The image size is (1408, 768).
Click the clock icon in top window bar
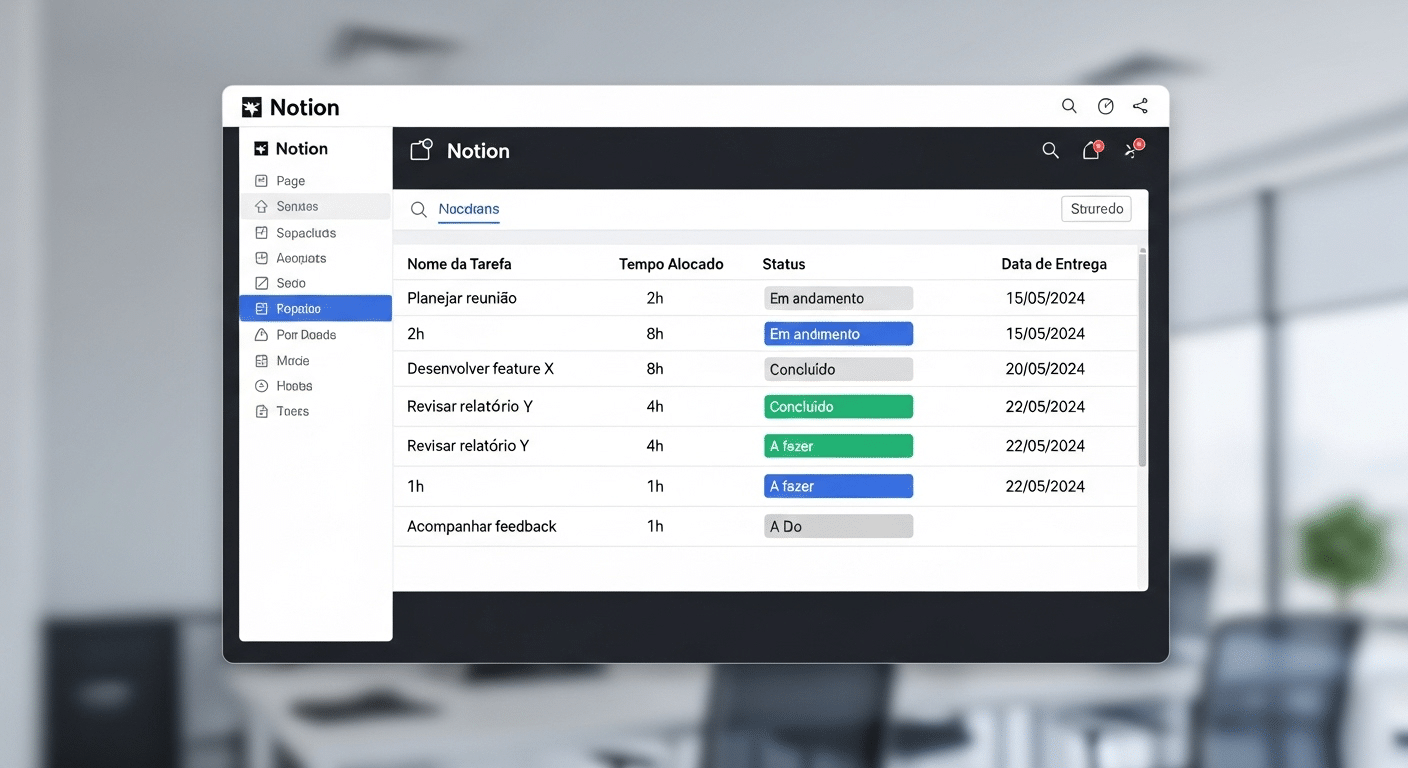pyautogui.click(x=1105, y=106)
